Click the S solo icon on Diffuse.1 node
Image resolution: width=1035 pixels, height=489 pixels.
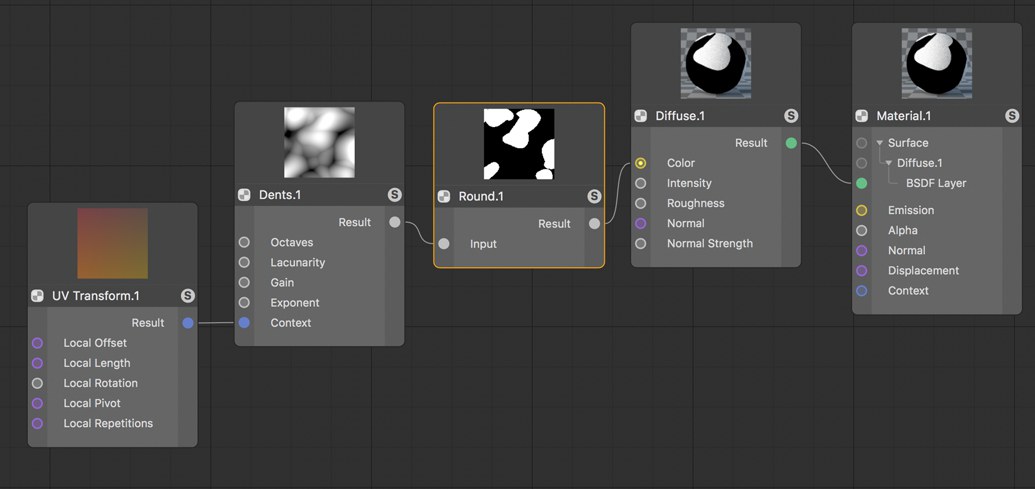pyautogui.click(x=791, y=116)
